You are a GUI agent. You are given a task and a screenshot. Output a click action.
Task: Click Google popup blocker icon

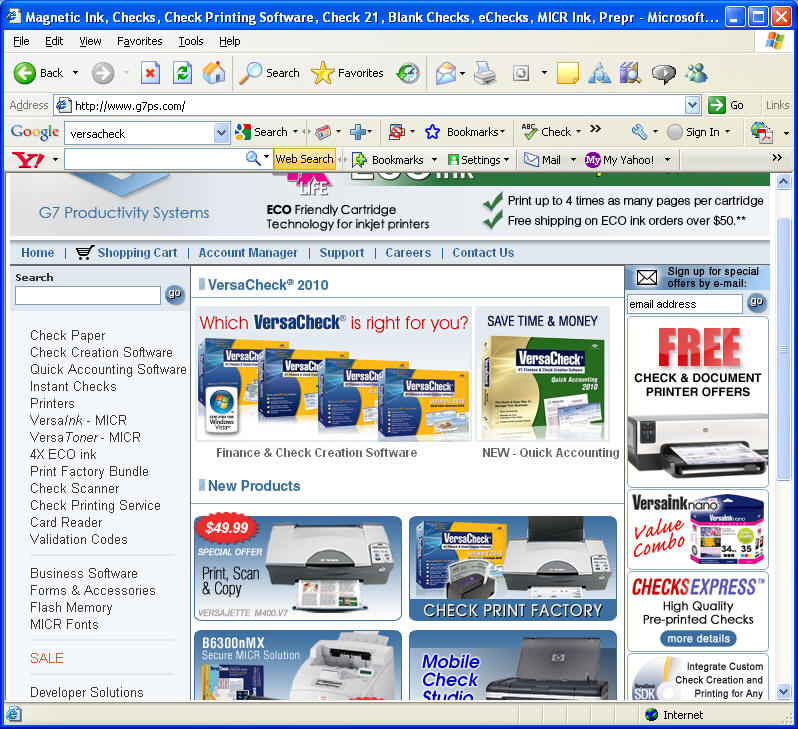click(x=396, y=132)
